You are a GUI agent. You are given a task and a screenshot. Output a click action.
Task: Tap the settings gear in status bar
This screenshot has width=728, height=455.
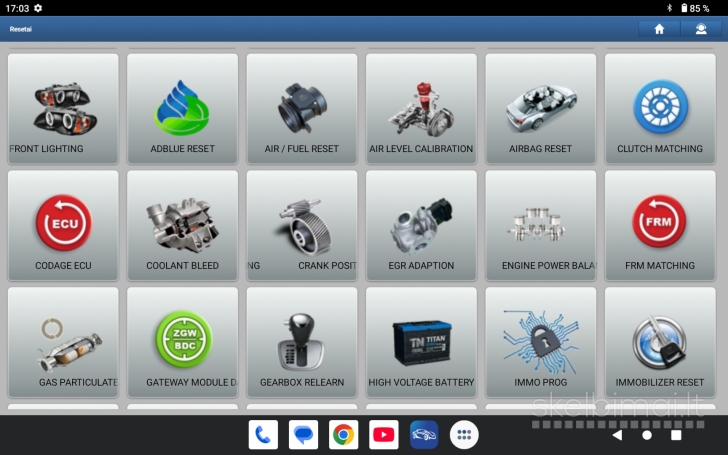click(x=38, y=8)
